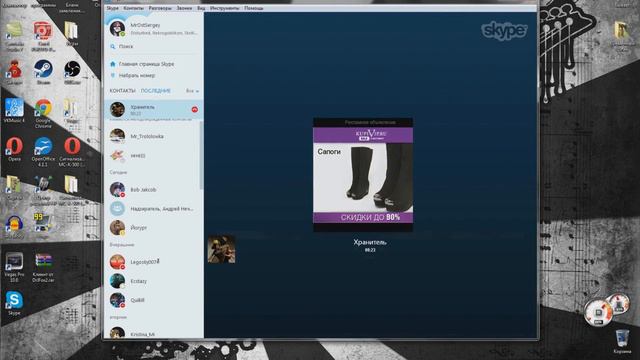Open the Контакты menu in the menu bar
This screenshot has height=360, width=640.
click(133, 8)
